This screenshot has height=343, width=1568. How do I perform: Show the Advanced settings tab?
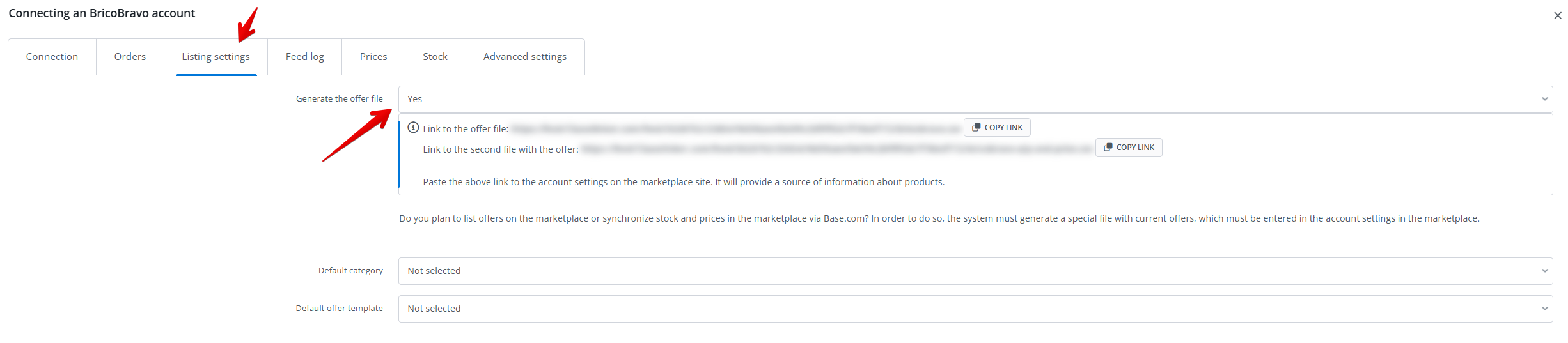(x=524, y=57)
